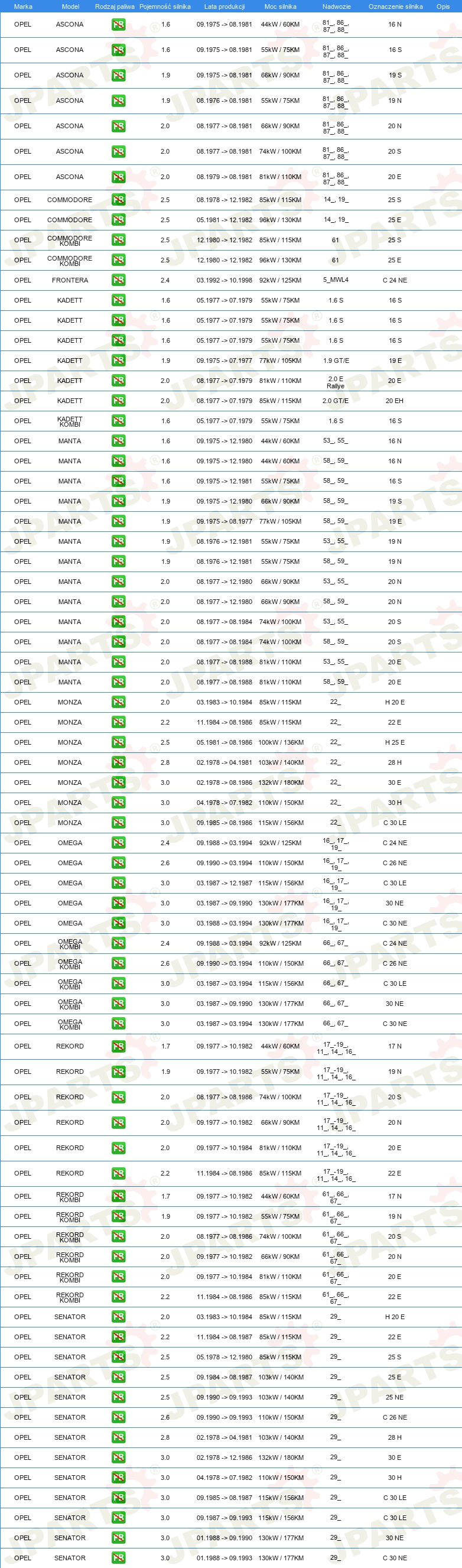Click the '1.9 GT/E' body cell

click(336, 361)
